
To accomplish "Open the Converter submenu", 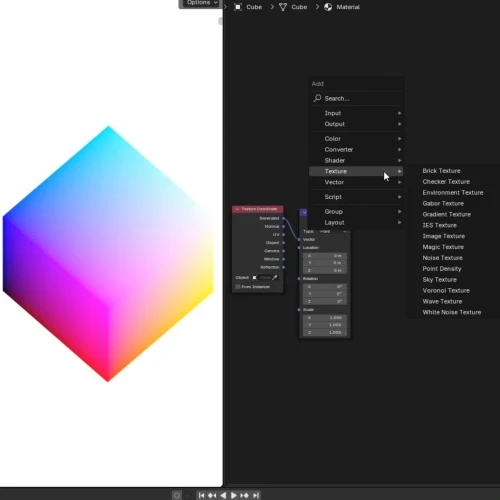I will coord(357,149).
